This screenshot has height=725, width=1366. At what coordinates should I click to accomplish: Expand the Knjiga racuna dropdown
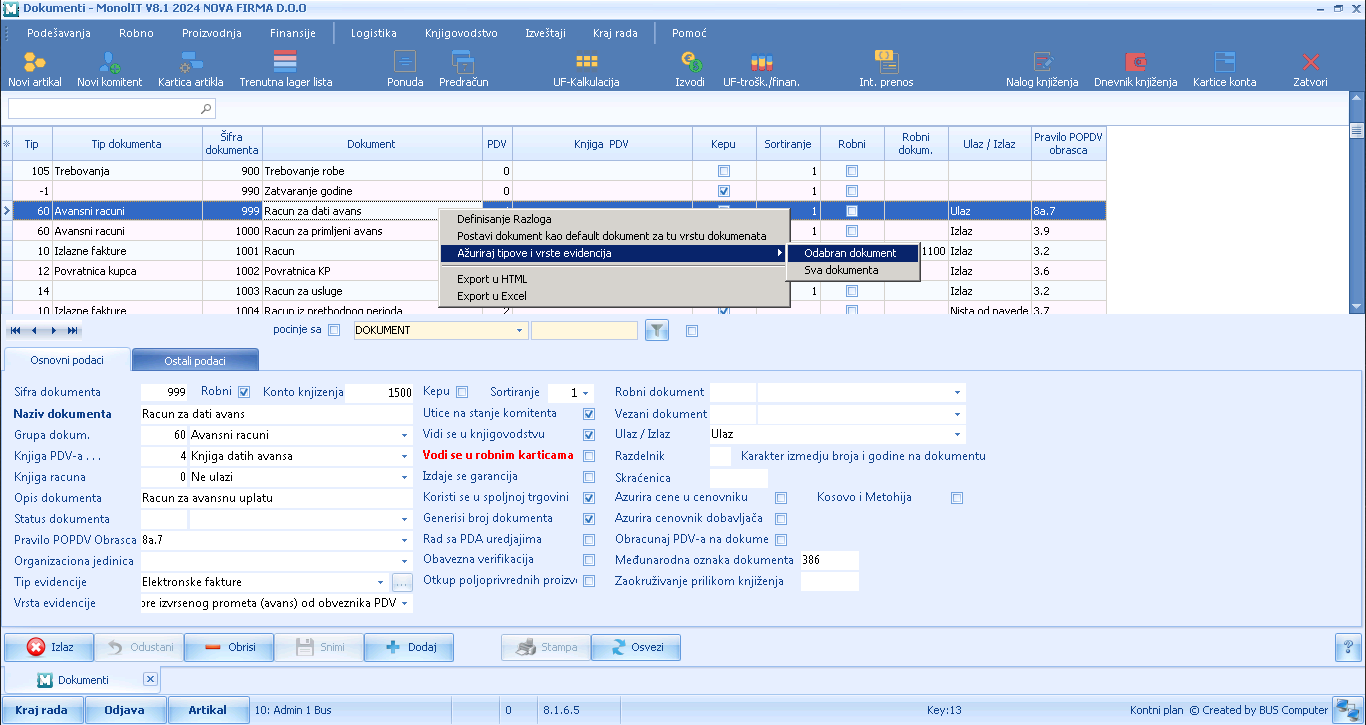click(x=405, y=478)
